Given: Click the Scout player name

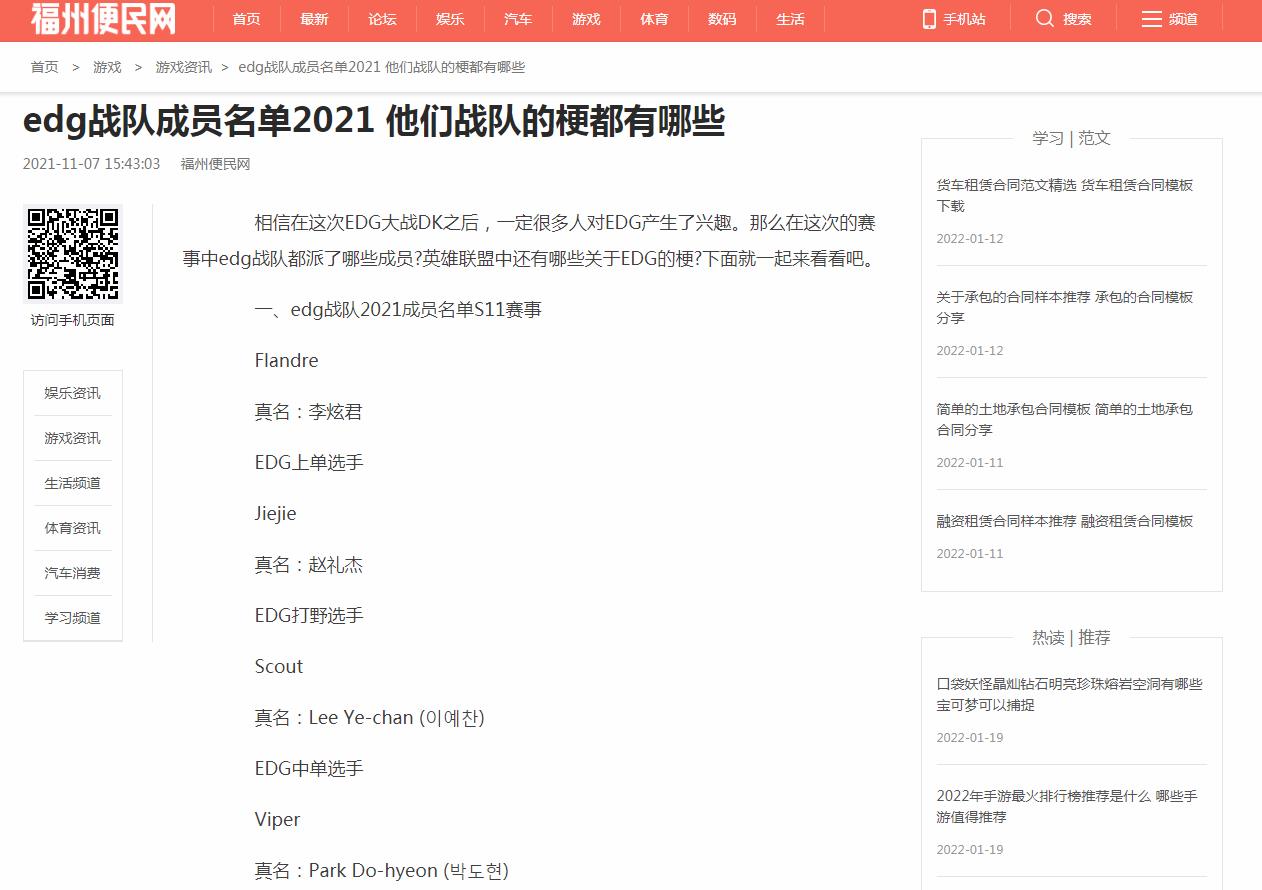Looking at the screenshot, I should tap(278, 666).
